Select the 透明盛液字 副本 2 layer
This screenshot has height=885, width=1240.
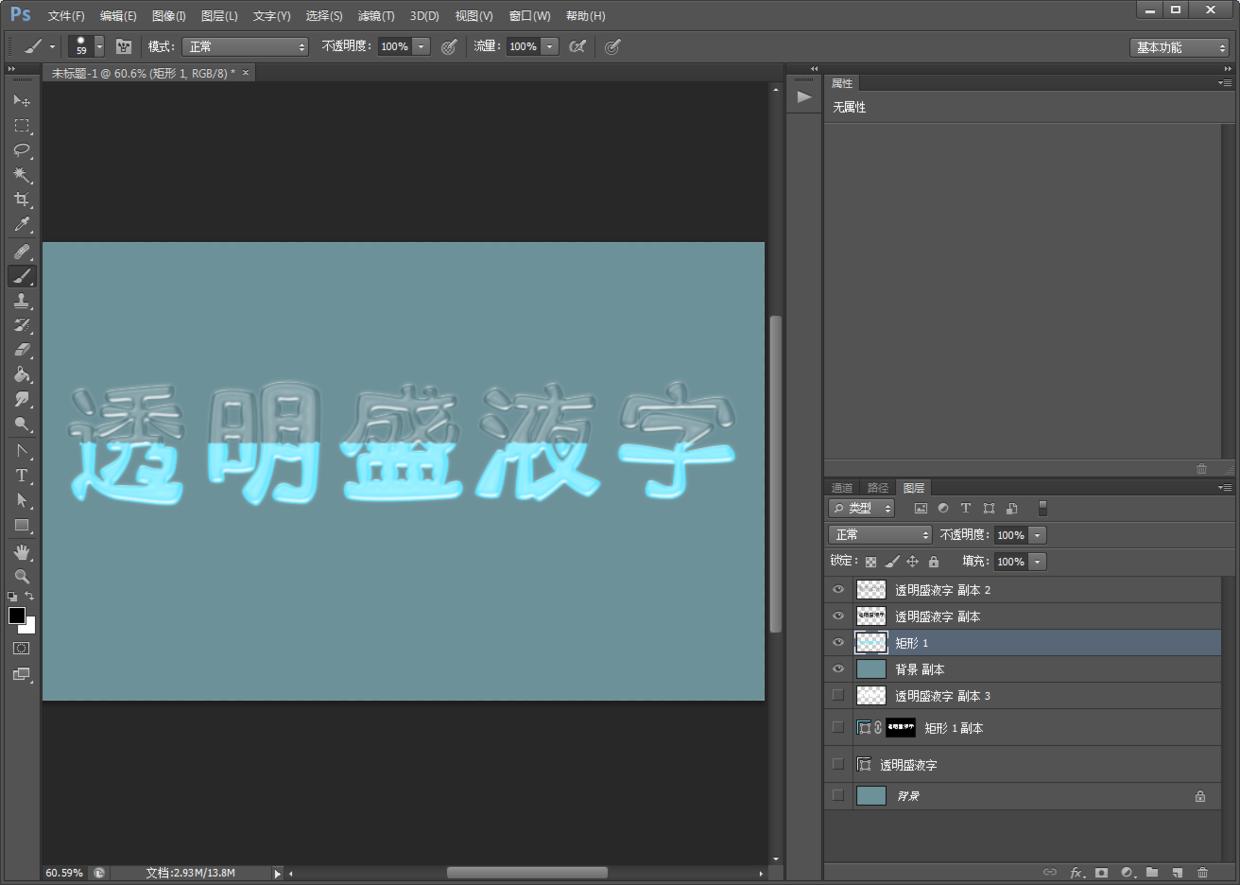point(942,590)
